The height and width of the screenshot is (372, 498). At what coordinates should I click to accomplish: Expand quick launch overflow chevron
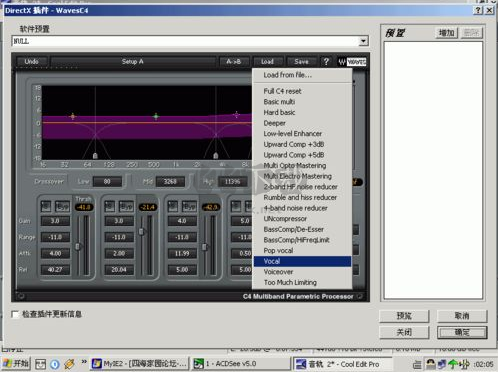pos(84,361)
